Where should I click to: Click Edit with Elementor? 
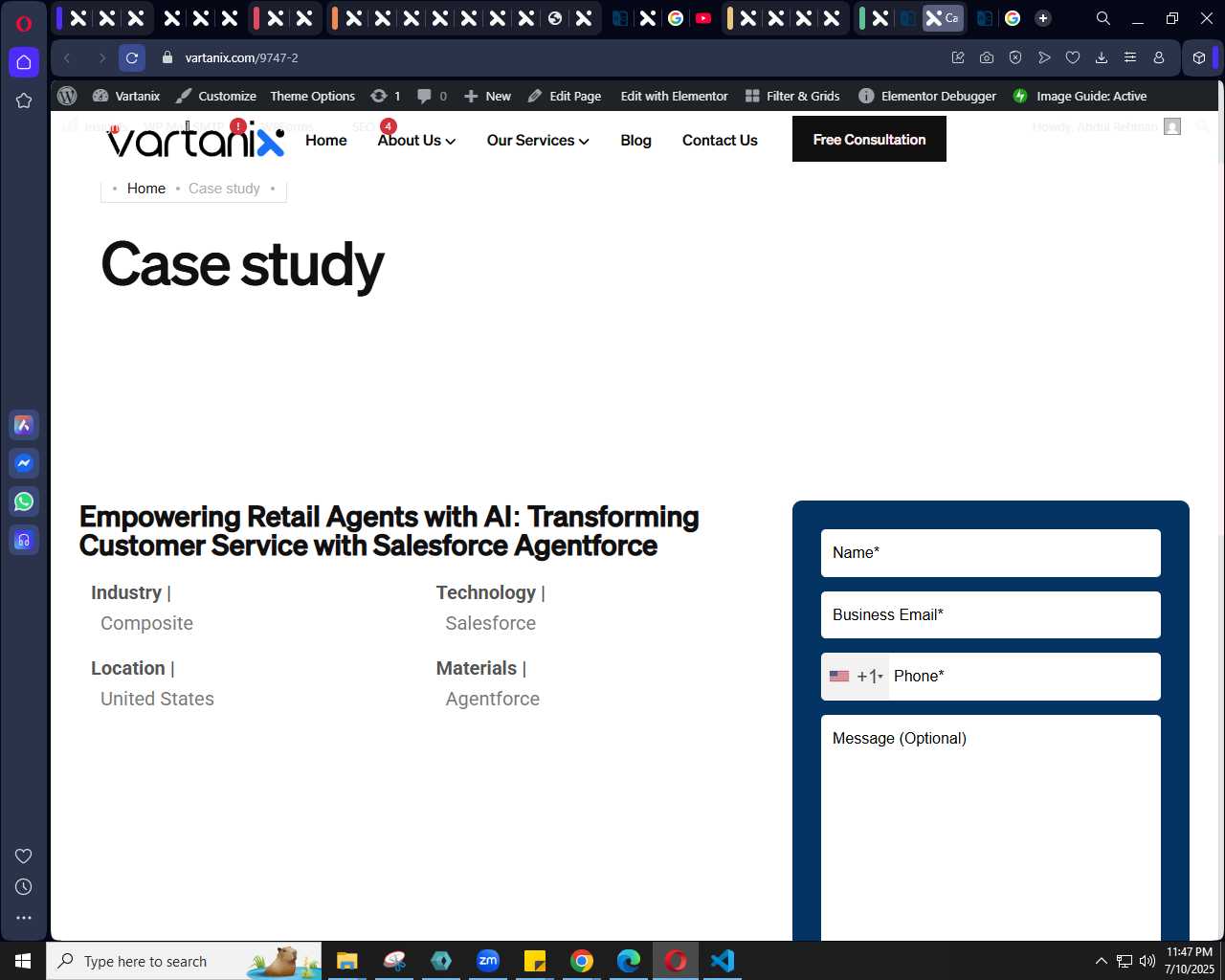pyautogui.click(x=674, y=96)
